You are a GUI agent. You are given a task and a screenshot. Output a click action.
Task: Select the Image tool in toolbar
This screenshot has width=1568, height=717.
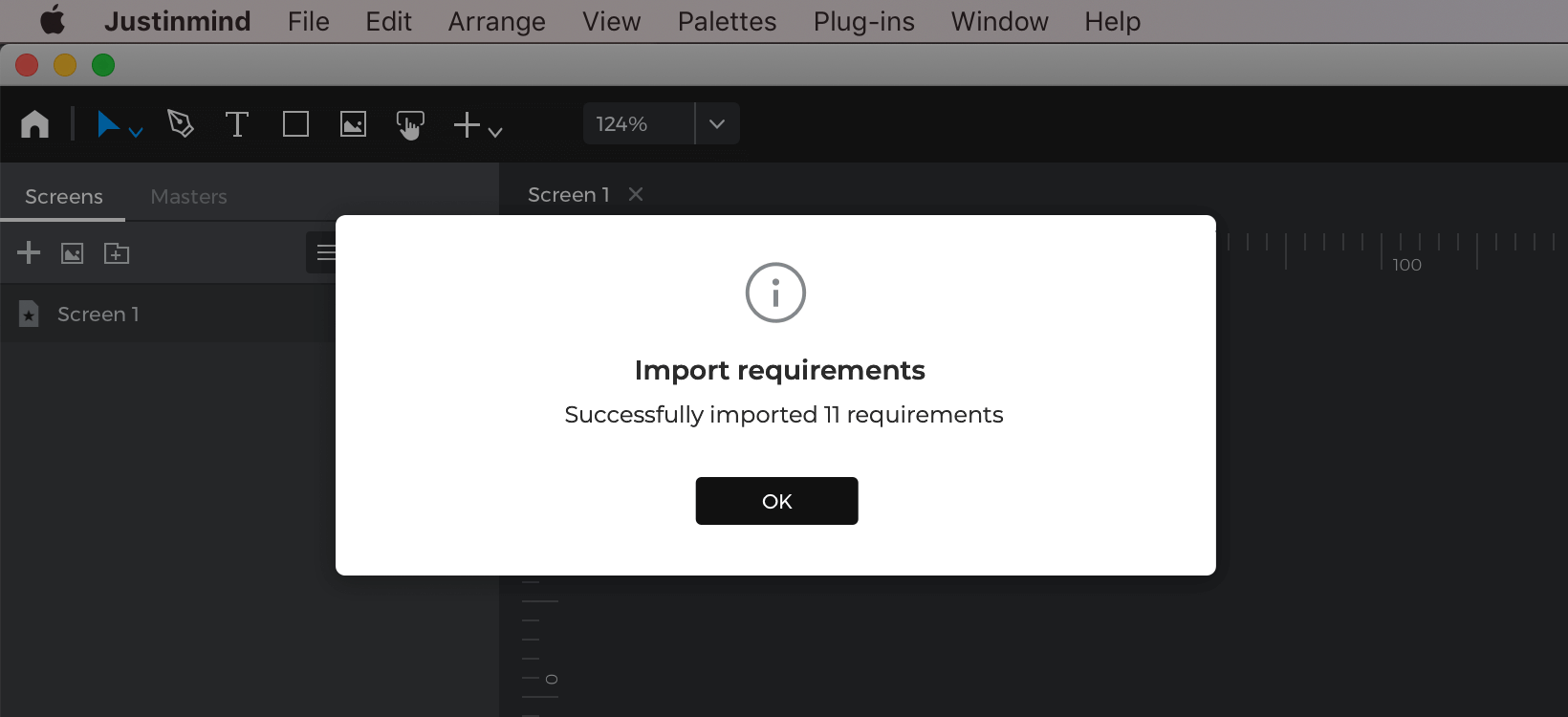[x=353, y=124]
